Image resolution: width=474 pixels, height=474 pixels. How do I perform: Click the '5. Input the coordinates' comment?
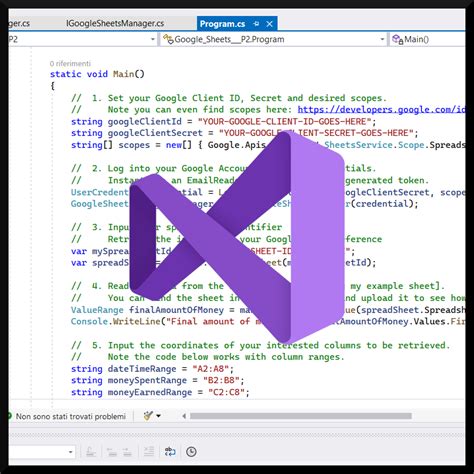[x=261, y=345]
